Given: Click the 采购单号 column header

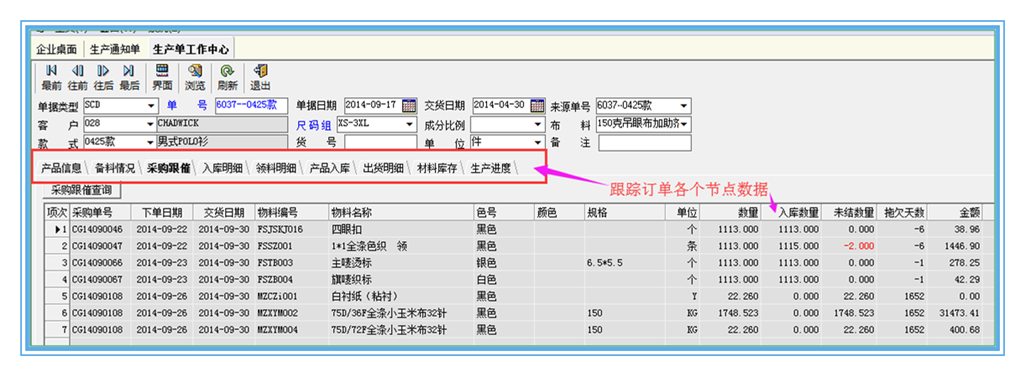Looking at the screenshot, I should 100,212.
